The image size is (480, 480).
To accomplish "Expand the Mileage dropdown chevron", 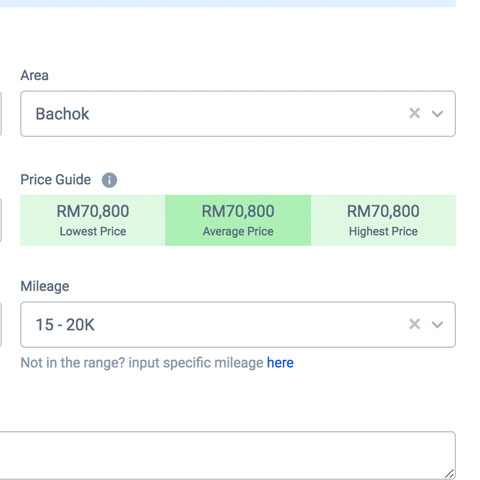I will click(x=437, y=324).
